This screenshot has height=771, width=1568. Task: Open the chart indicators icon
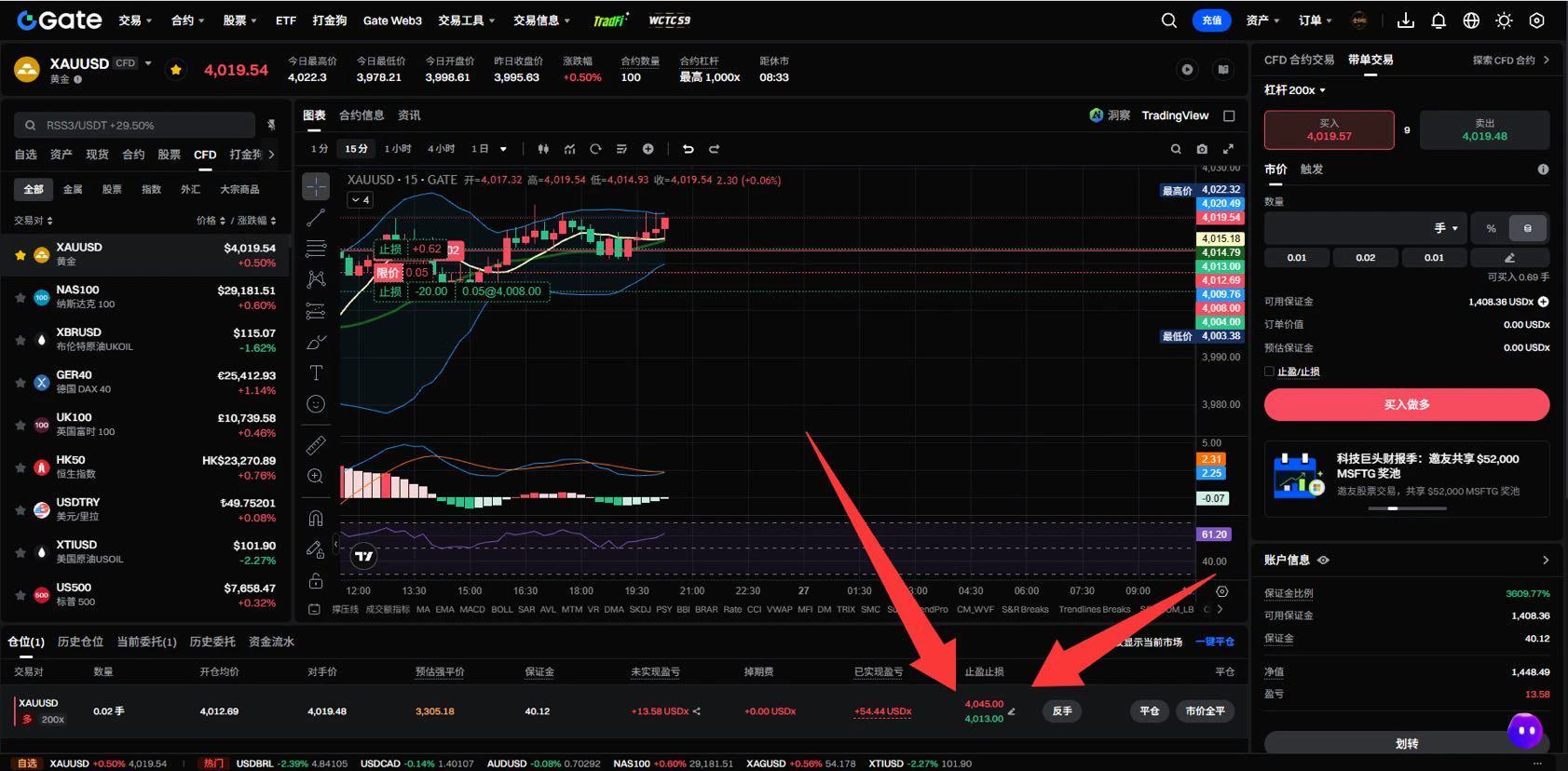[x=569, y=149]
